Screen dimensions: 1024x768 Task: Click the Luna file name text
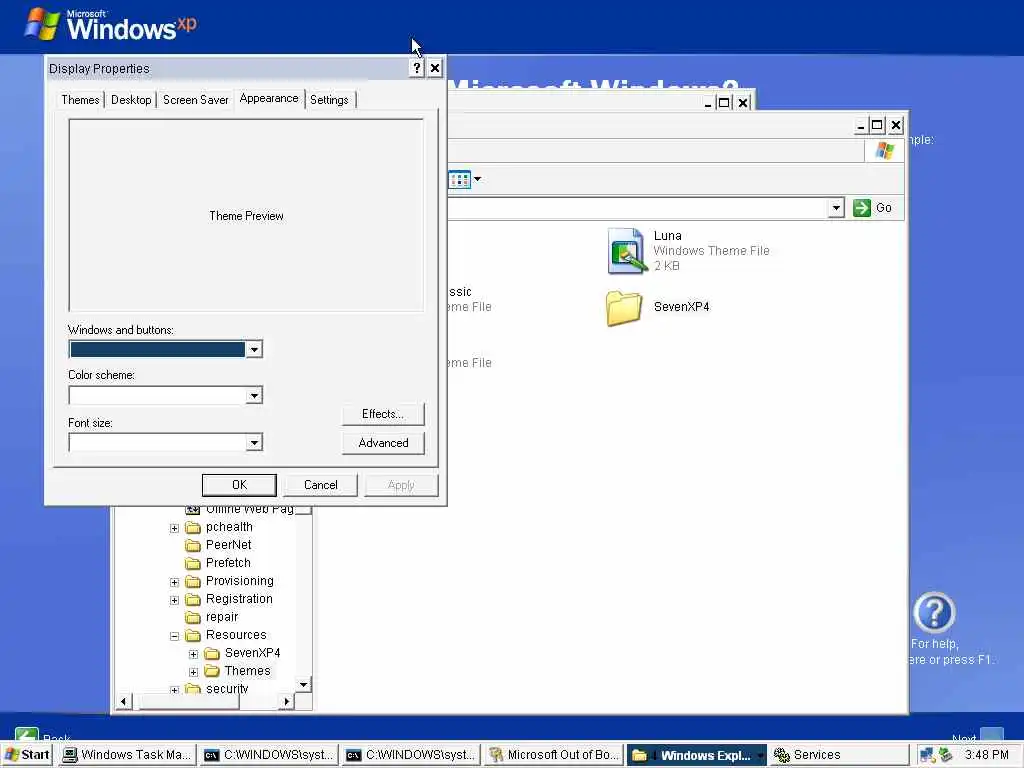667,236
